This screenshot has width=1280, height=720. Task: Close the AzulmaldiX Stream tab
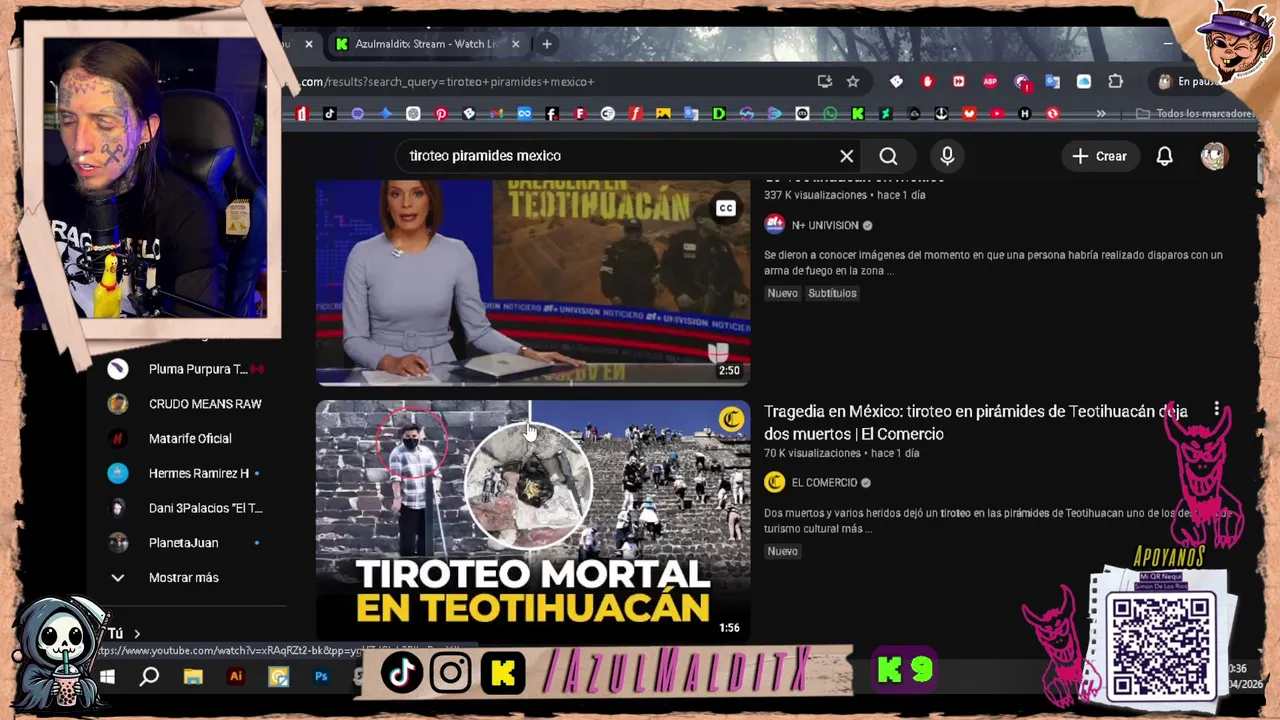(516, 44)
